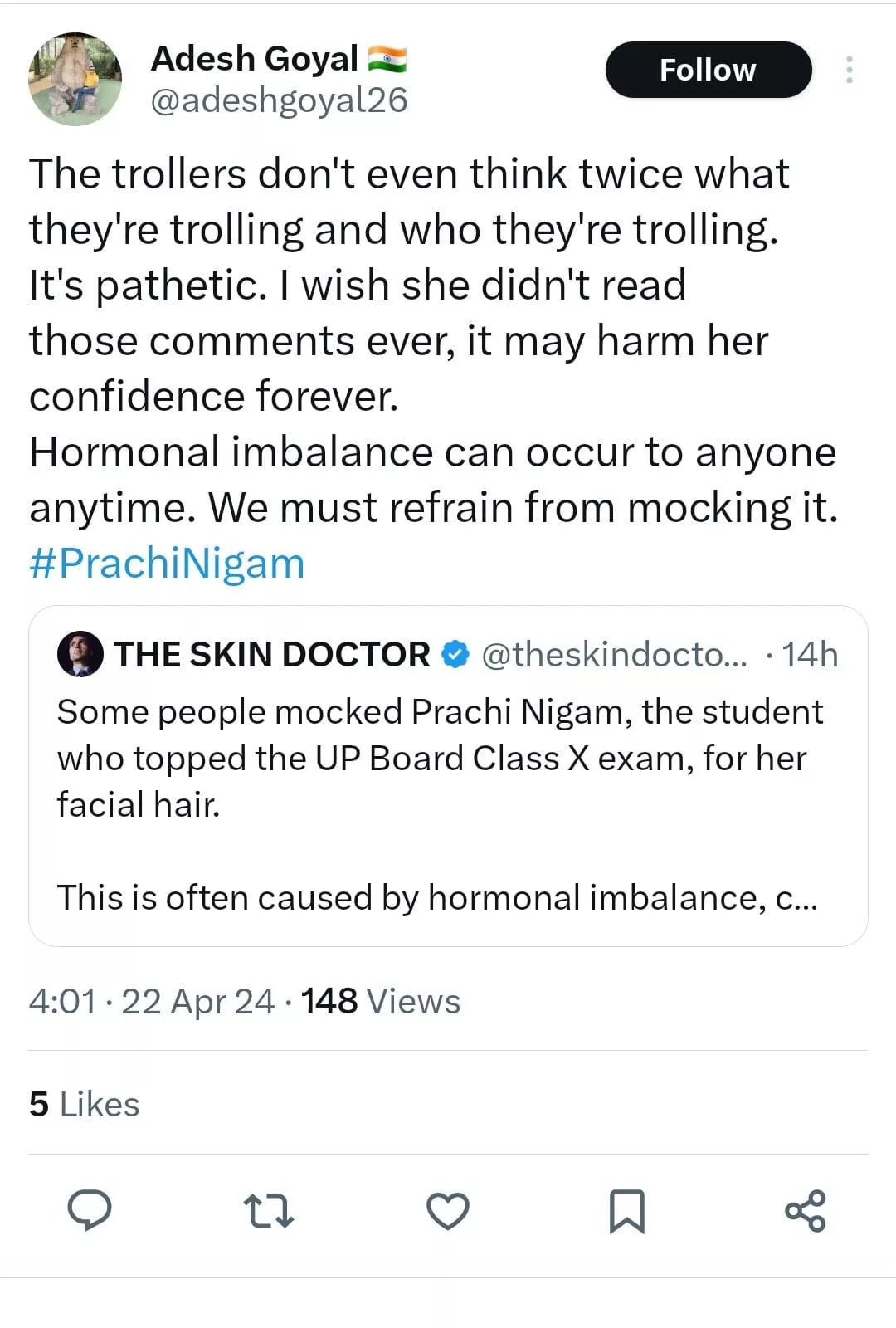Open the quoted tweet about Prachi Nigam
The height and width of the screenshot is (1328, 896).
click(x=448, y=776)
